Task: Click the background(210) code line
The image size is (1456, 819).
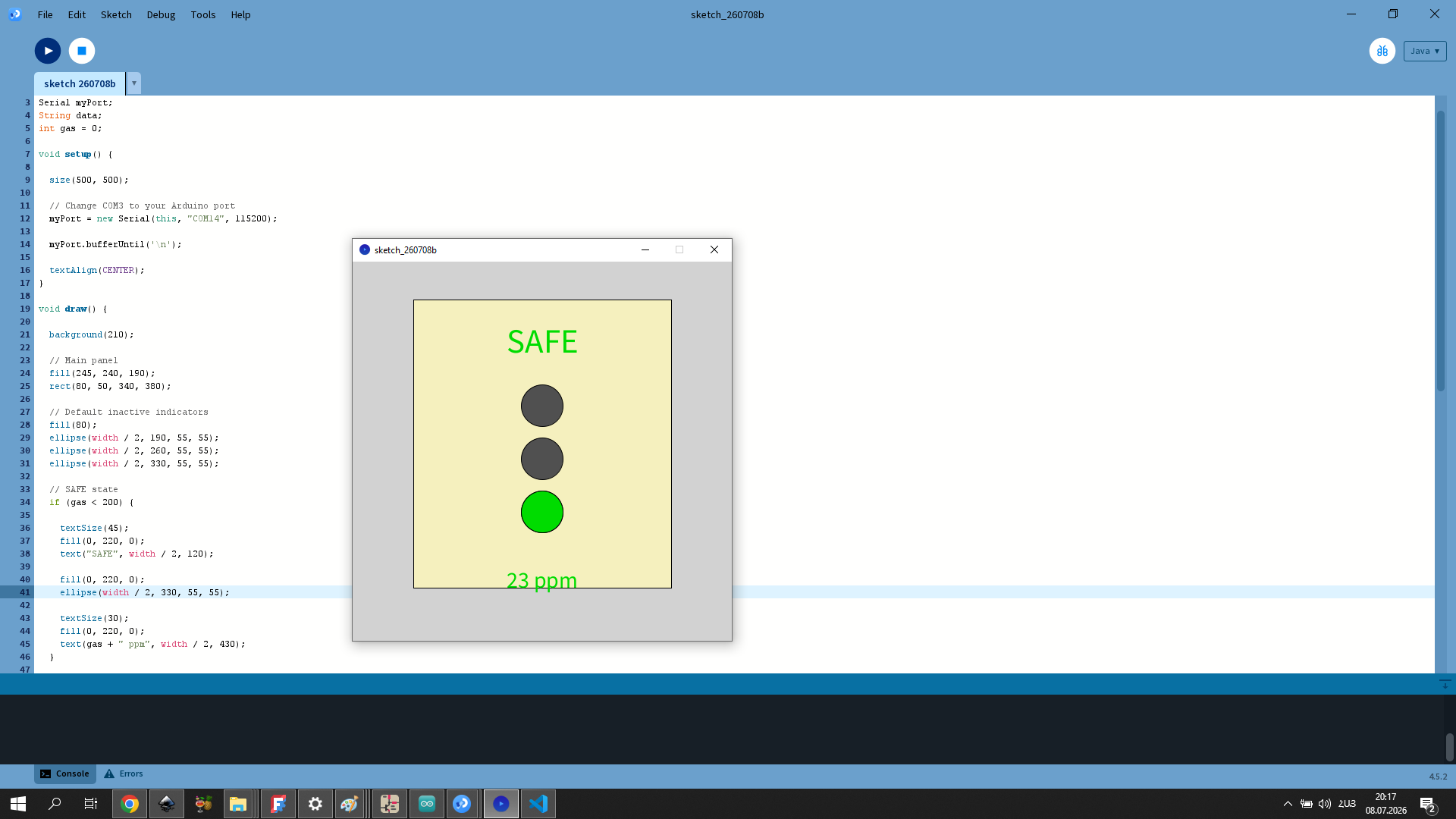Action: [x=91, y=334]
